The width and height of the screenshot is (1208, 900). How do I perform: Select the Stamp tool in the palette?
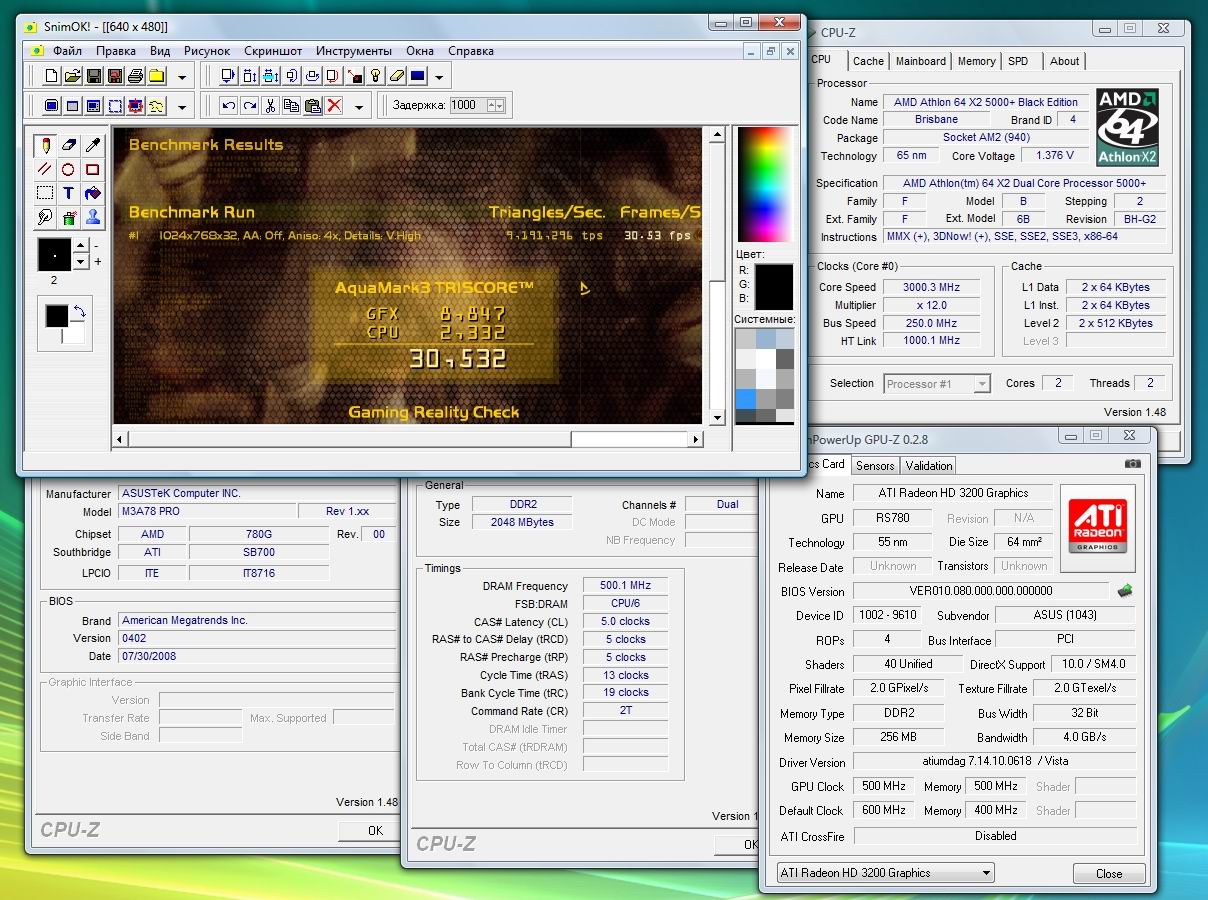(92, 217)
